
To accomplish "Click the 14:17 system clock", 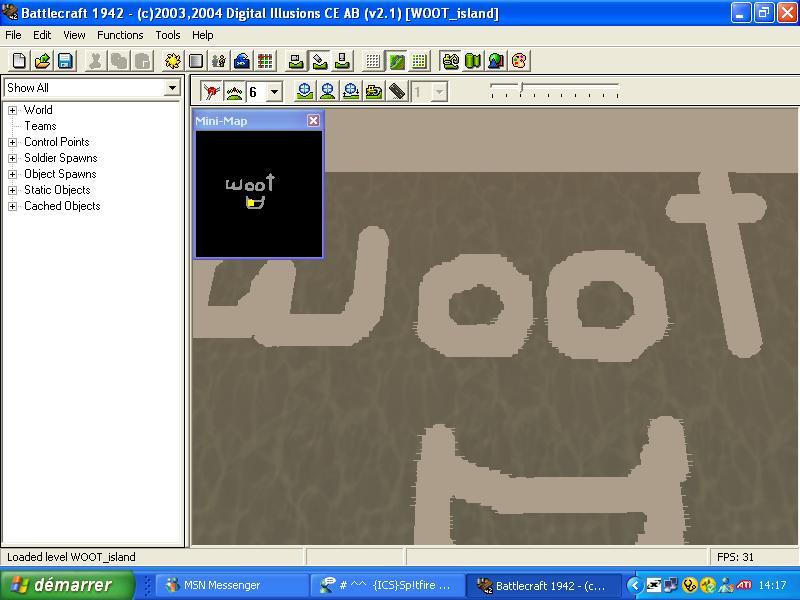I will click(x=772, y=585).
